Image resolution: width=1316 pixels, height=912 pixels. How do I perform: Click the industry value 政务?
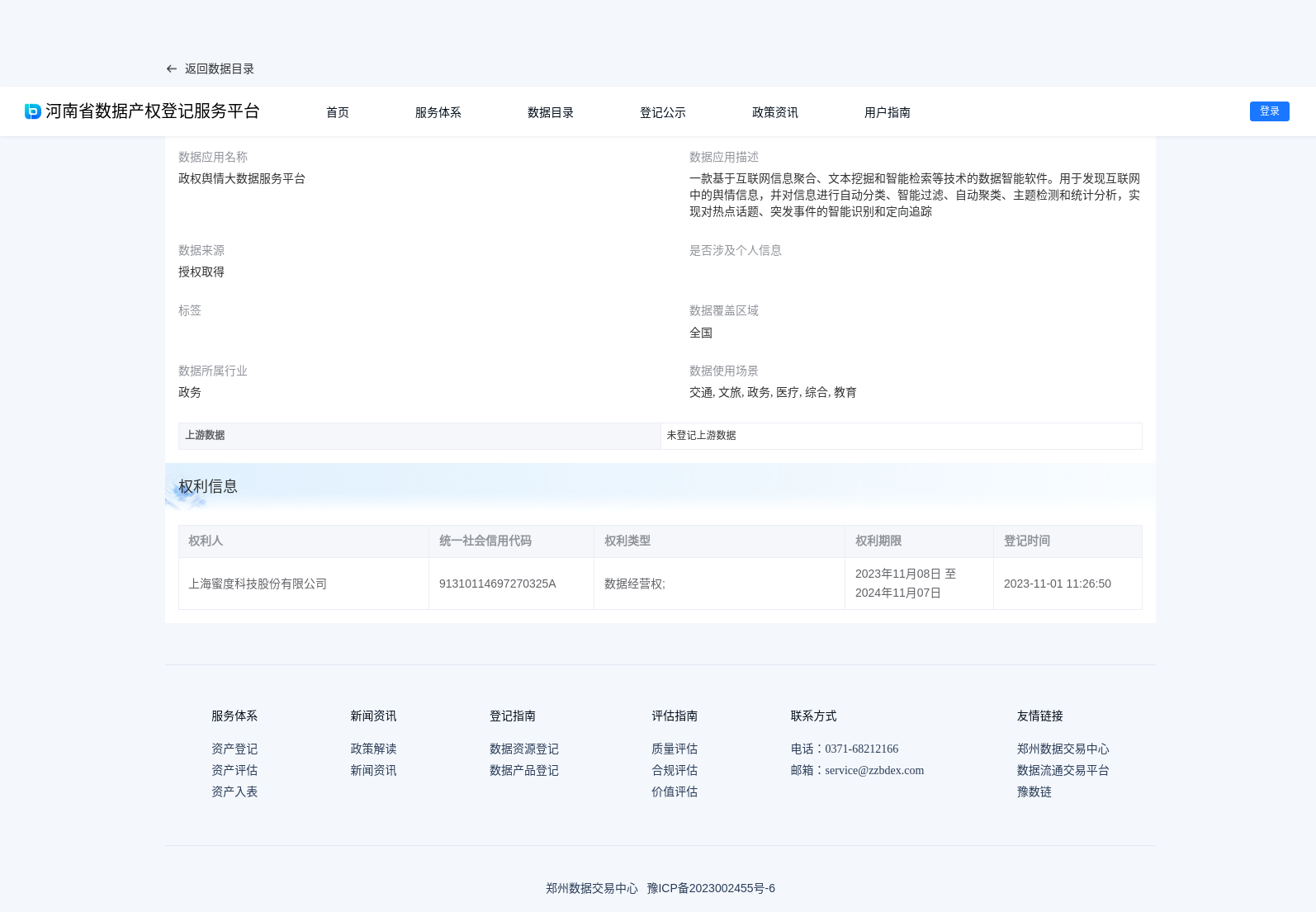[x=190, y=392]
